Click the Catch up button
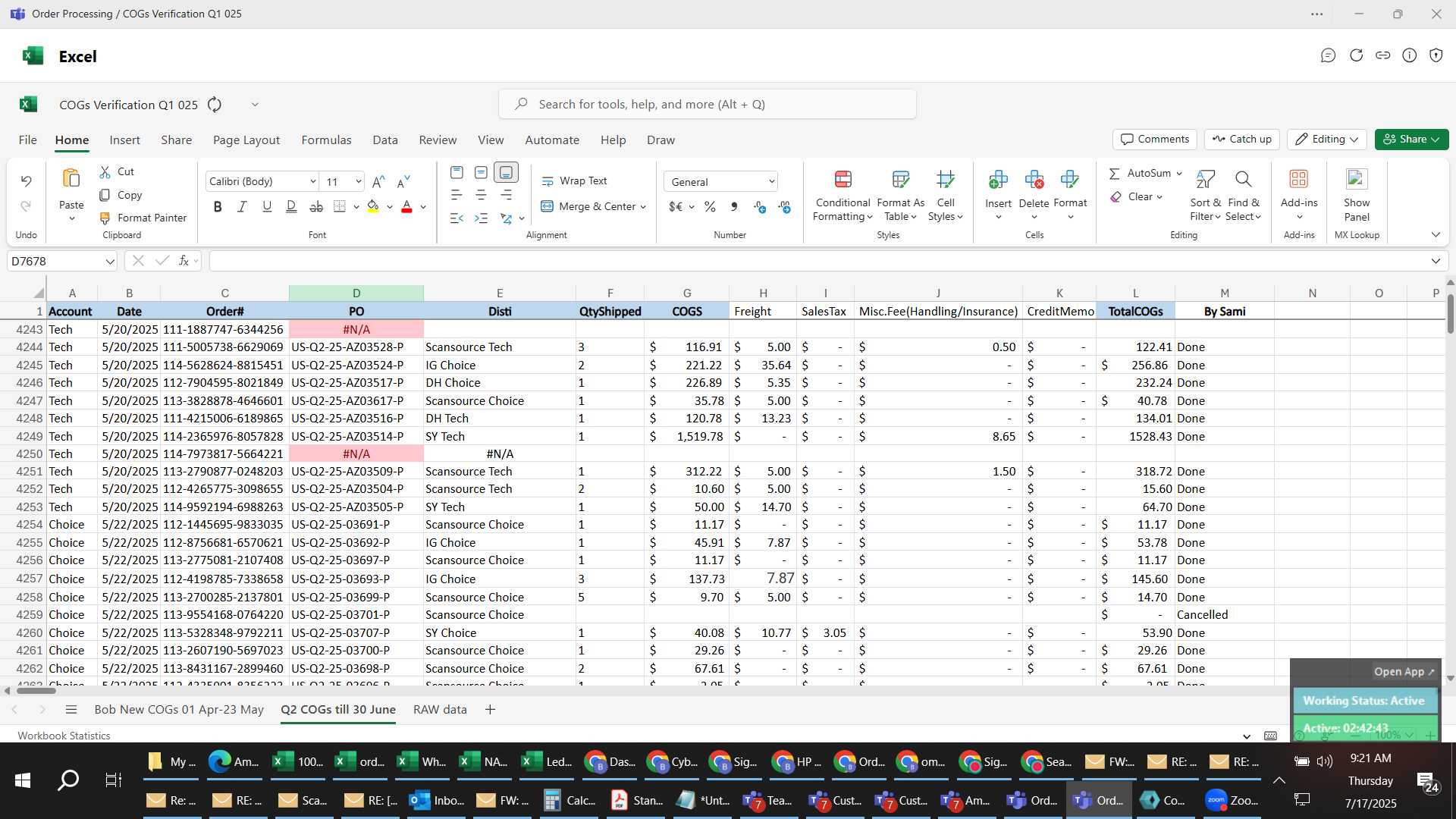 click(1242, 140)
